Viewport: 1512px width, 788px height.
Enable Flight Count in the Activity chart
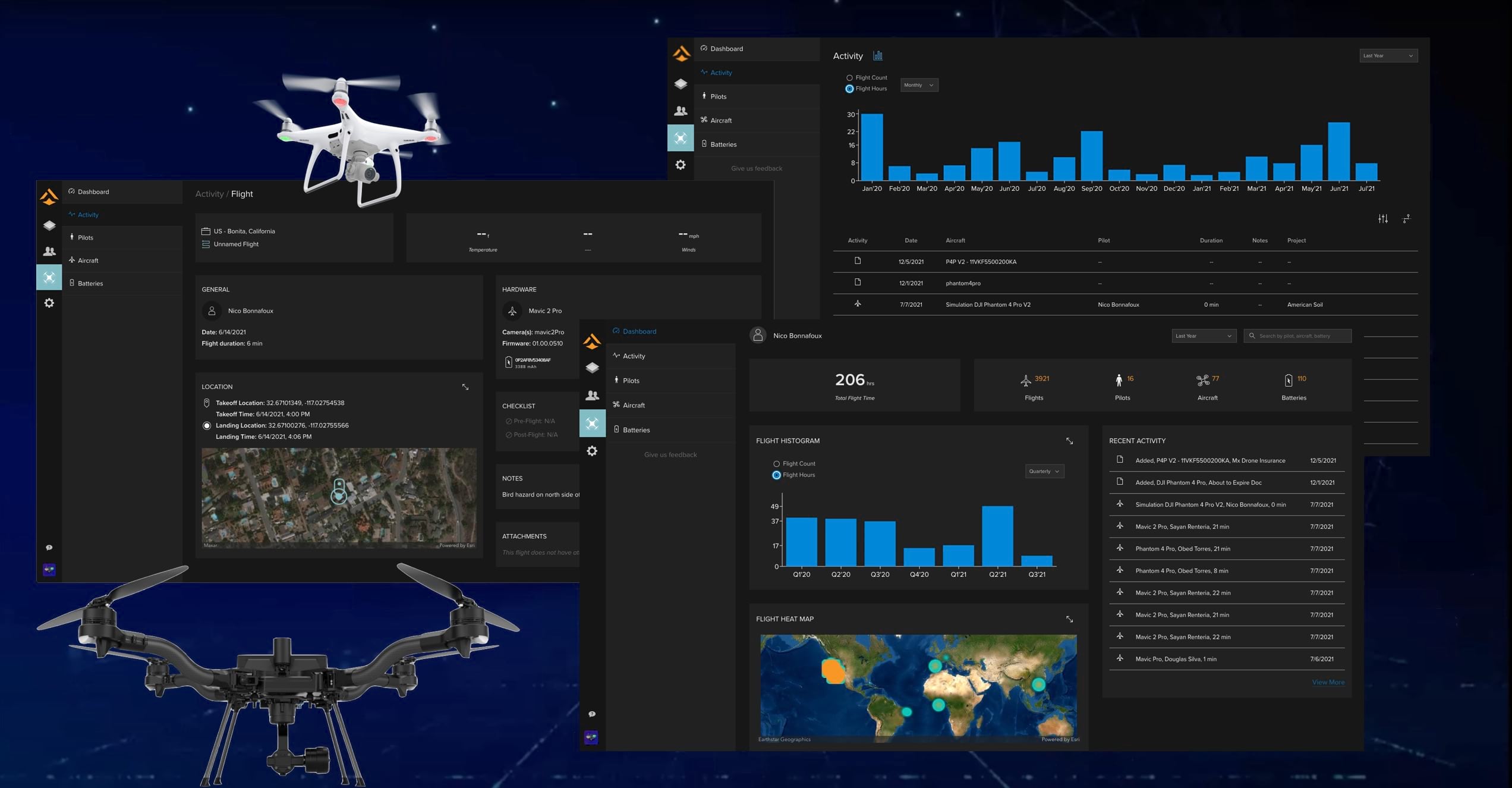click(849, 77)
